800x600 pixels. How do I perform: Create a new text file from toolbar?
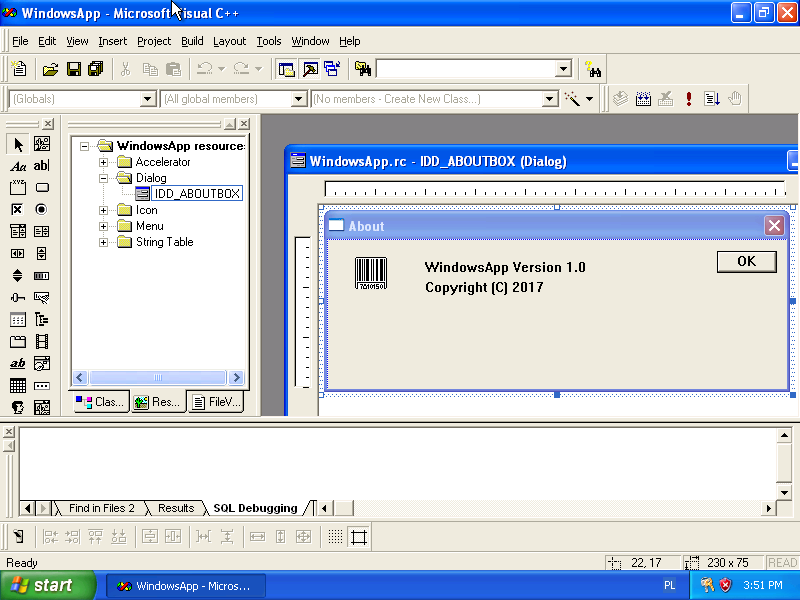(19, 69)
